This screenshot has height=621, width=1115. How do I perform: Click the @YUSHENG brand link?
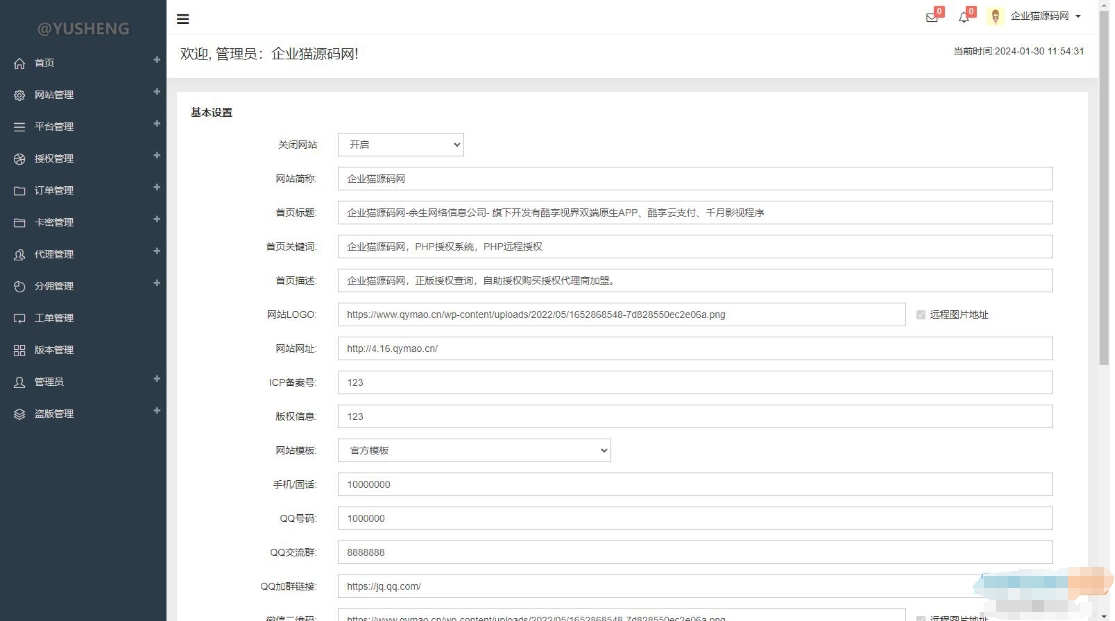coord(83,29)
